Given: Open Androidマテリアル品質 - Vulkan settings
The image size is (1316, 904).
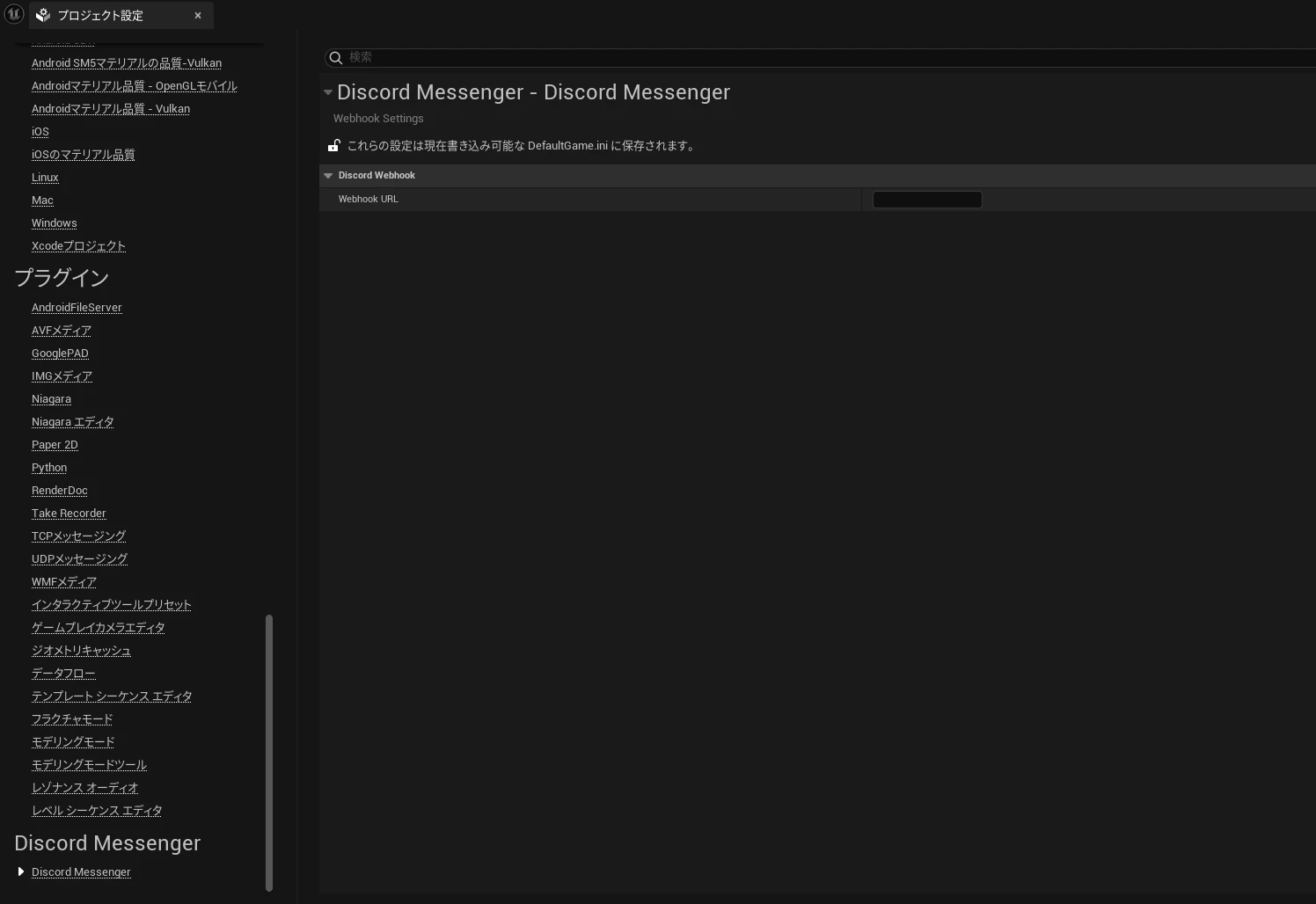Looking at the screenshot, I should 111,109.
